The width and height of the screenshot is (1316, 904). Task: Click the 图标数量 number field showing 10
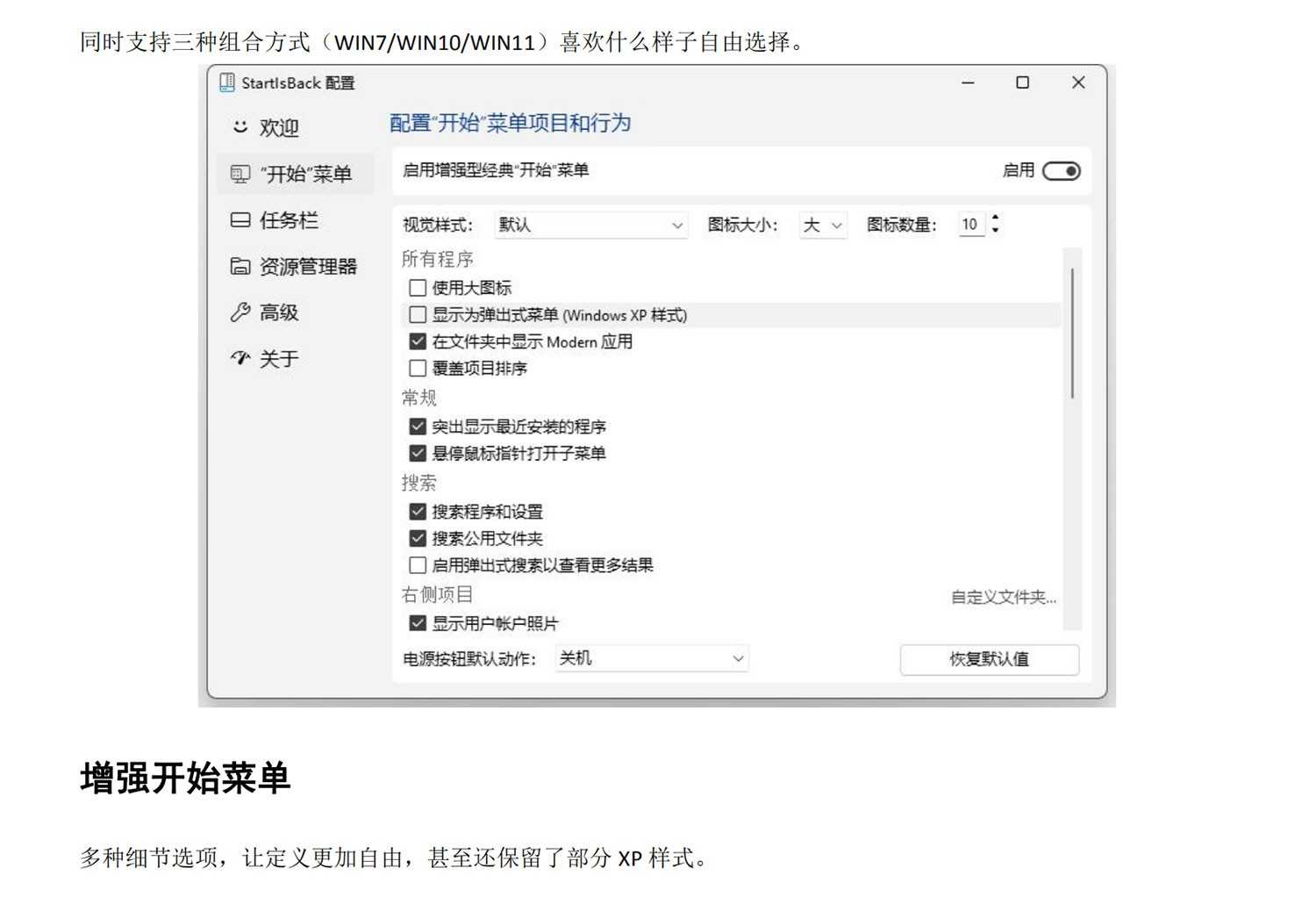[x=971, y=225]
